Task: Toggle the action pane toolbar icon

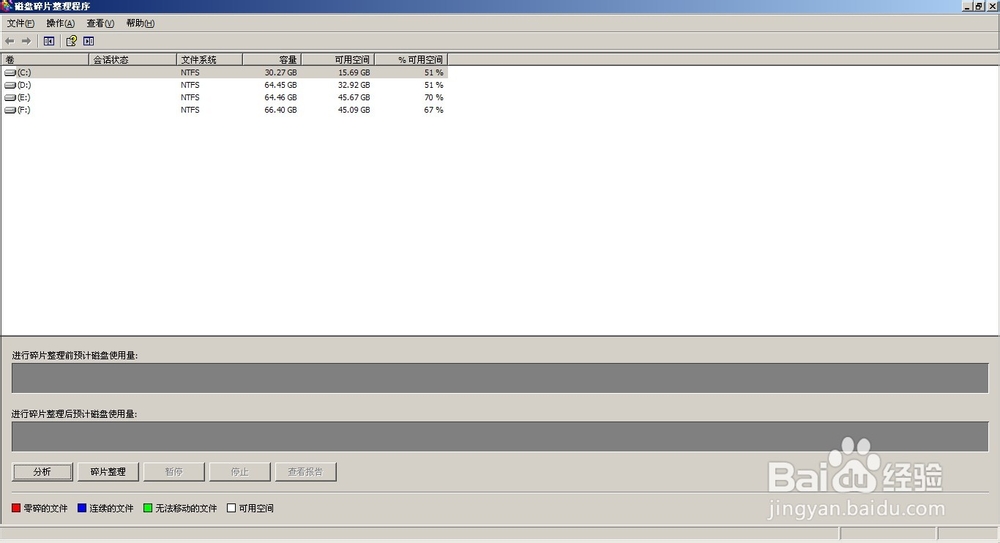Action: click(x=89, y=41)
